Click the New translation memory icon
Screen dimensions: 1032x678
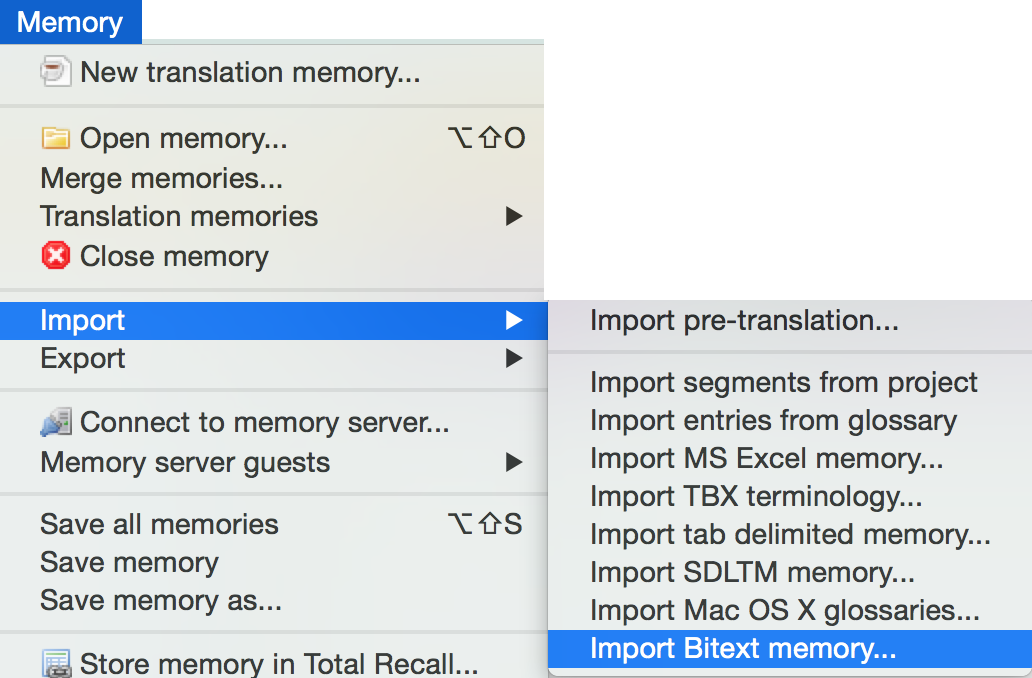(56, 72)
